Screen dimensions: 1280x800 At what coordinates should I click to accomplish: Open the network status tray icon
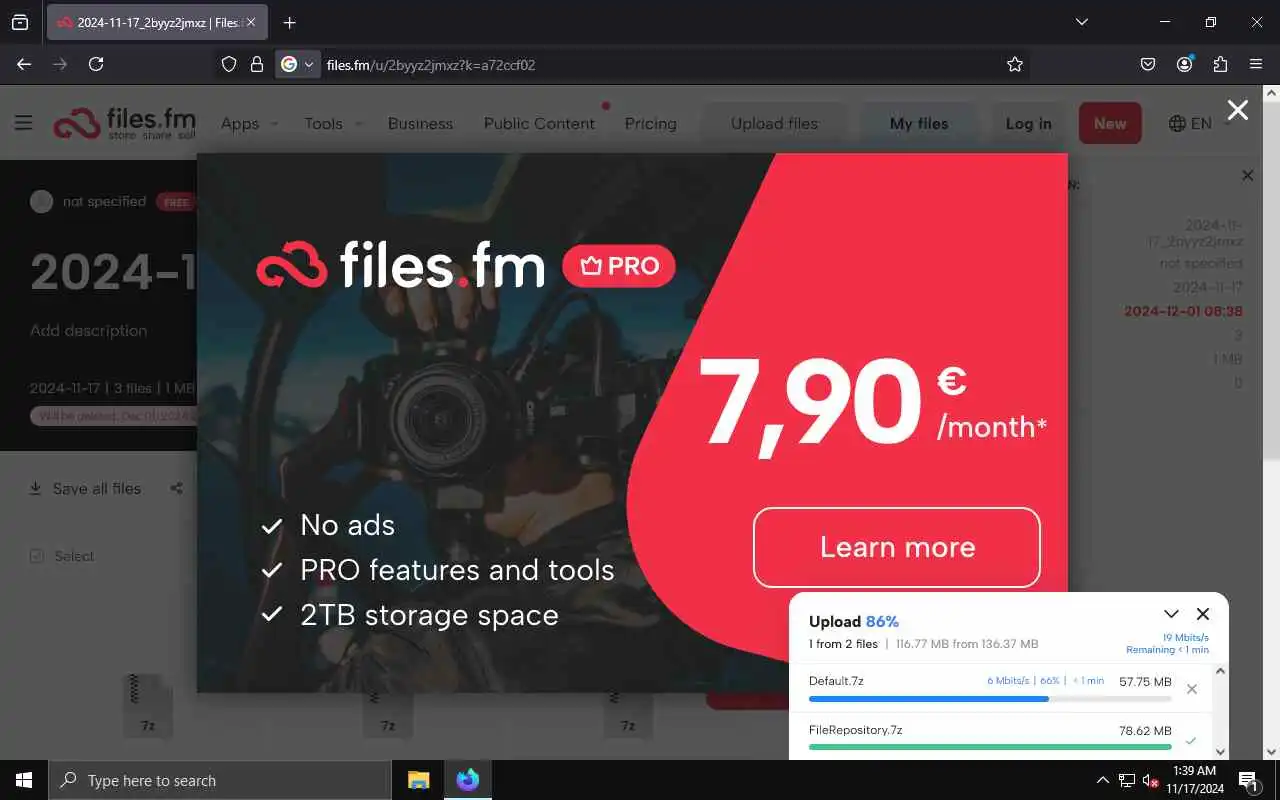point(1127,780)
